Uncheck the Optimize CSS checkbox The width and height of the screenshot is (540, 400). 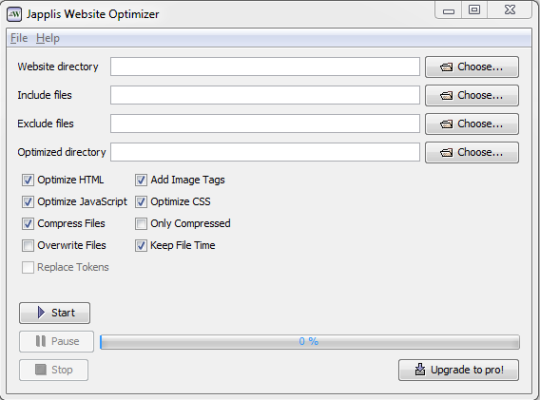(x=141, y=202)
